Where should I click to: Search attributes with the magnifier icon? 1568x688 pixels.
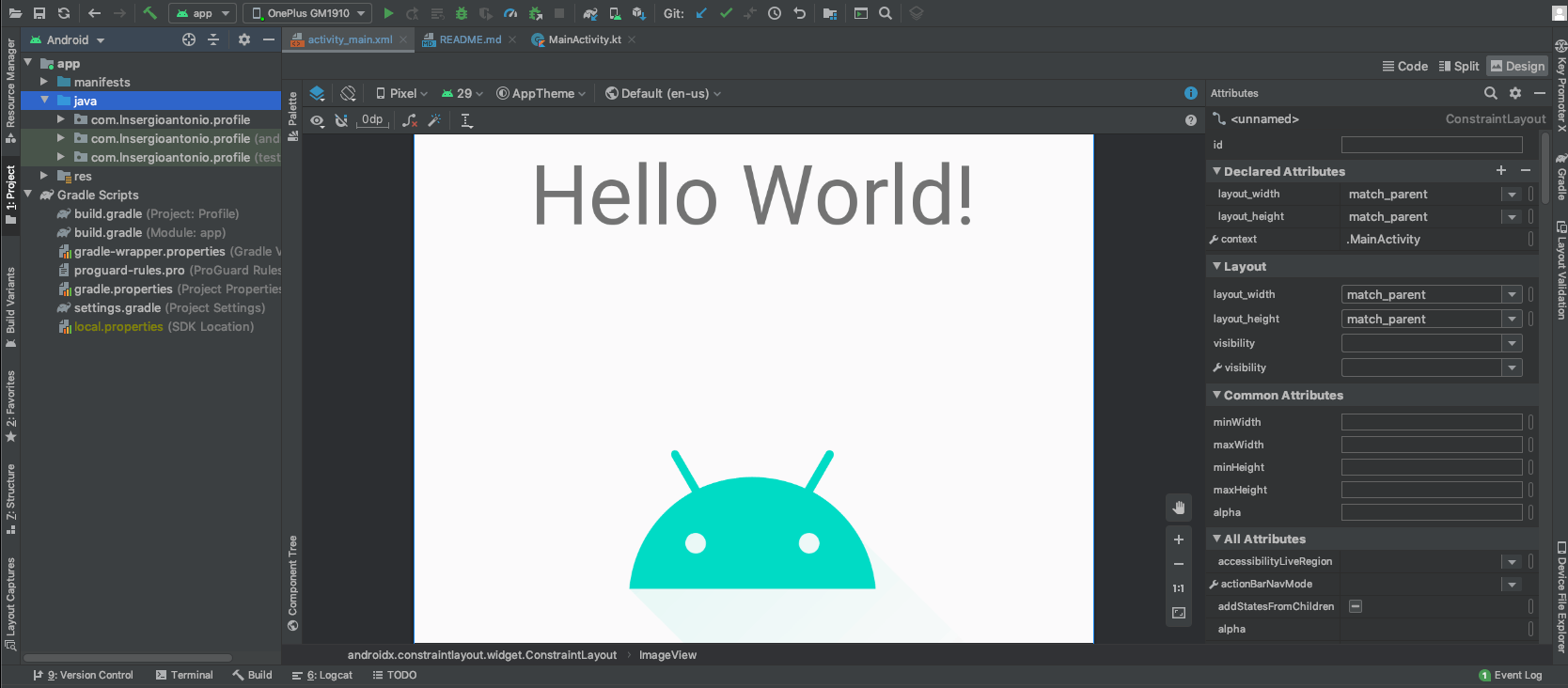1490,93
